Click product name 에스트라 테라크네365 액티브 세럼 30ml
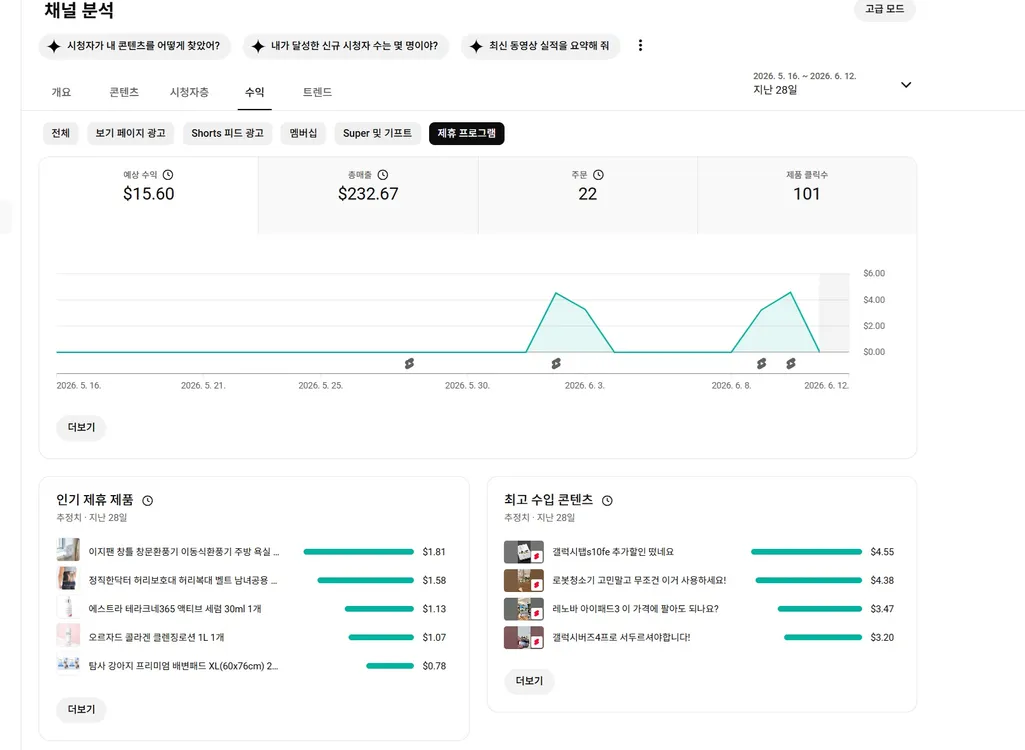 click(x=175, y=609)
